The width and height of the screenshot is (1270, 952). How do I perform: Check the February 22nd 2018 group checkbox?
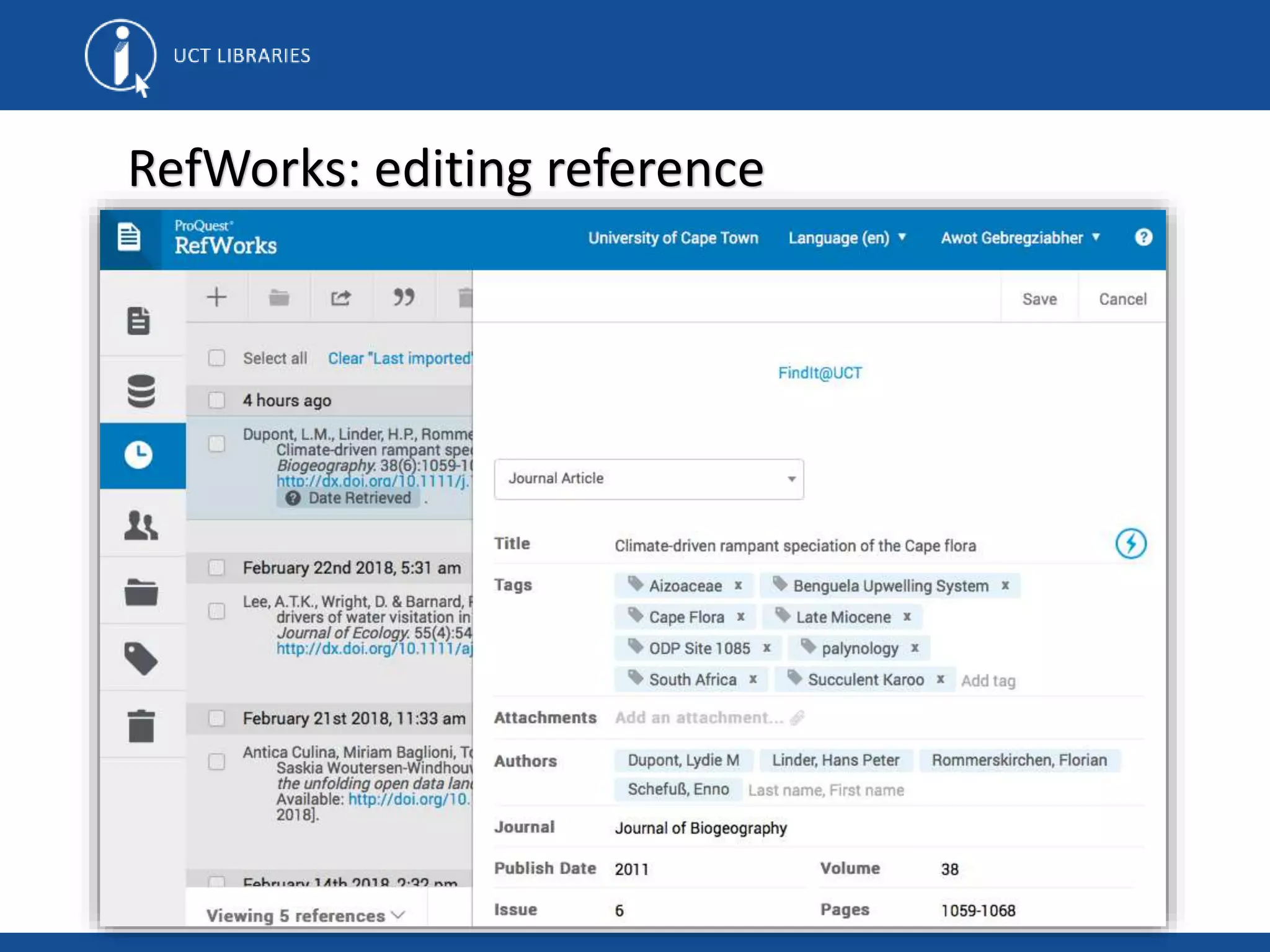(216, 568)
